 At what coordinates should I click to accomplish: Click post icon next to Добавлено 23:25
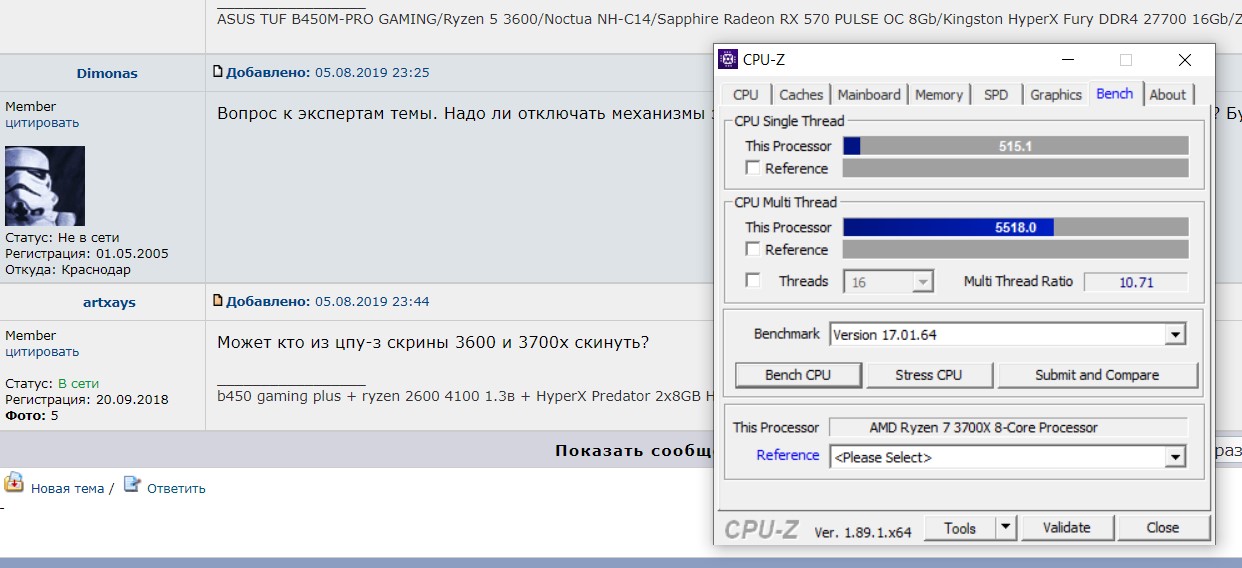(x=218, y=72)
